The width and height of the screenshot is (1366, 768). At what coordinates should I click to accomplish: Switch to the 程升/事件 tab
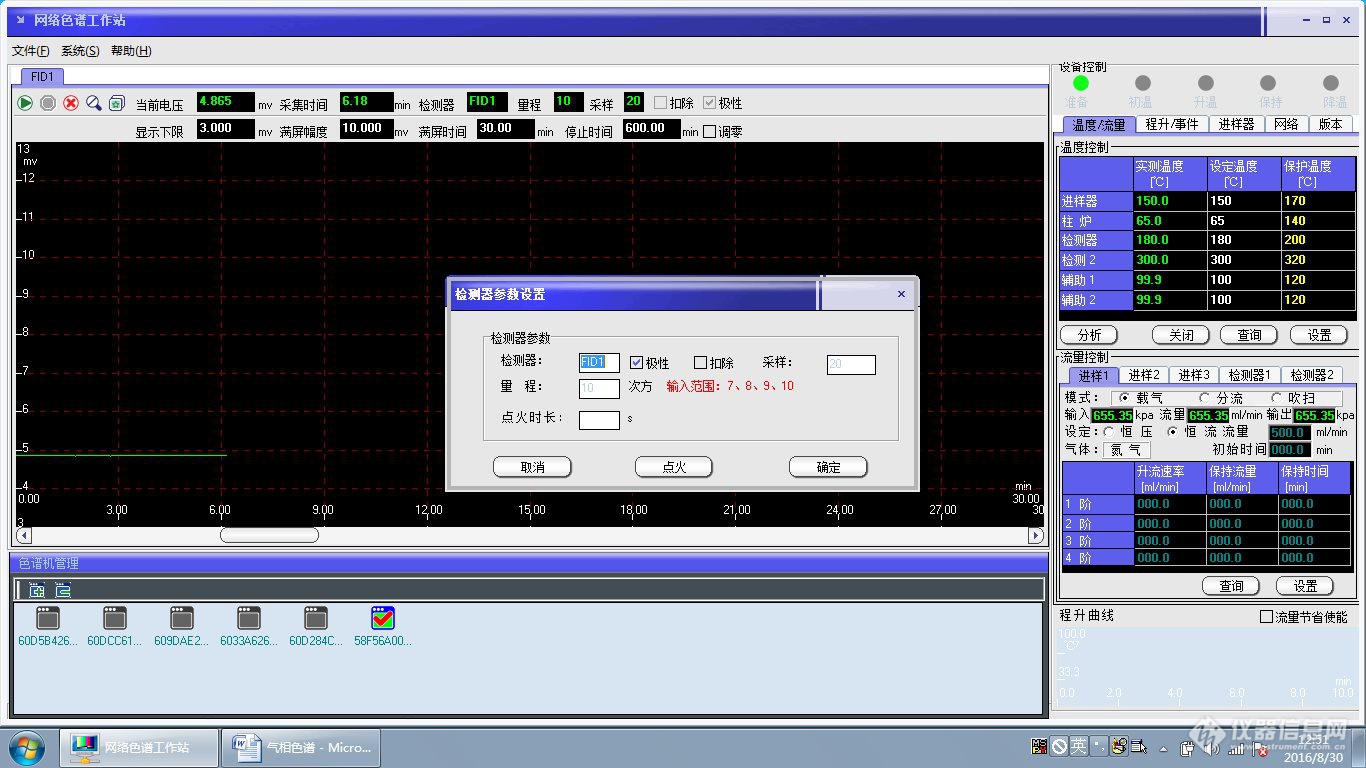click(1172, 125)
